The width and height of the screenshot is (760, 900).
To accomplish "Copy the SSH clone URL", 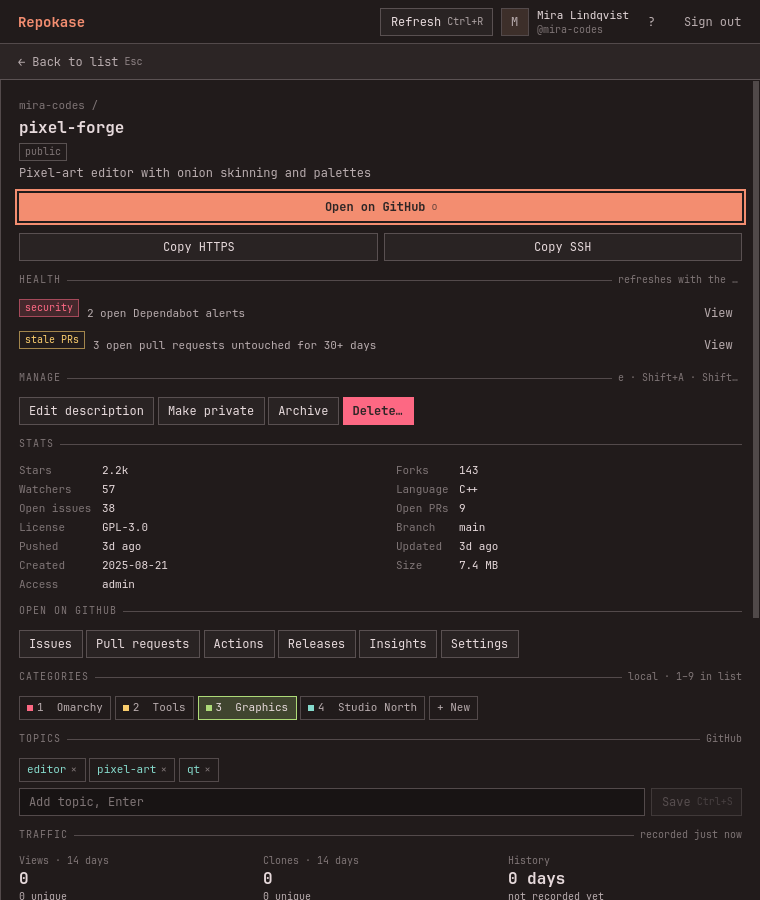I will [x=563, y=247].
